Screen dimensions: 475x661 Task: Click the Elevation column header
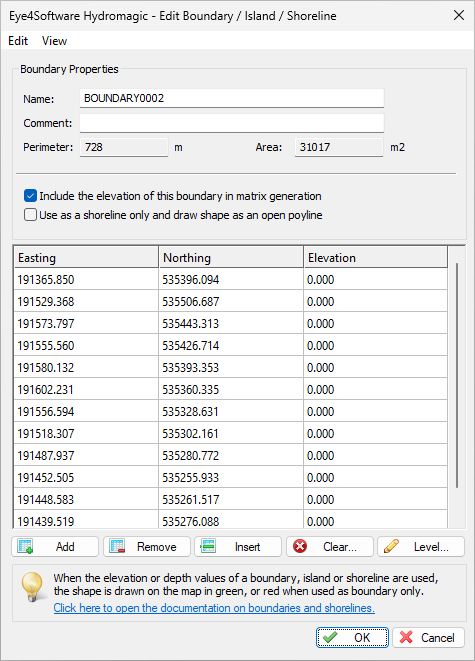click(x=376, y=258)
